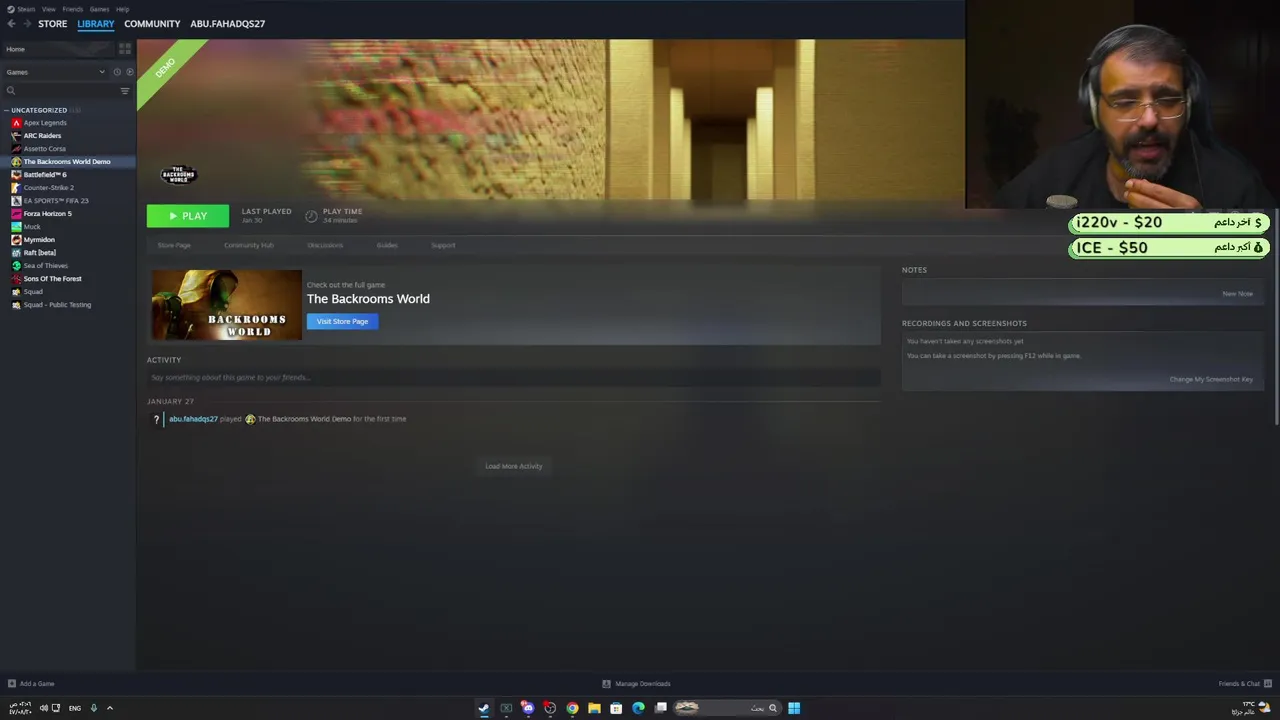Click The Backrooms World Demo icon in list
This screenshot has height=720, width=1280.
pos(16,162)
